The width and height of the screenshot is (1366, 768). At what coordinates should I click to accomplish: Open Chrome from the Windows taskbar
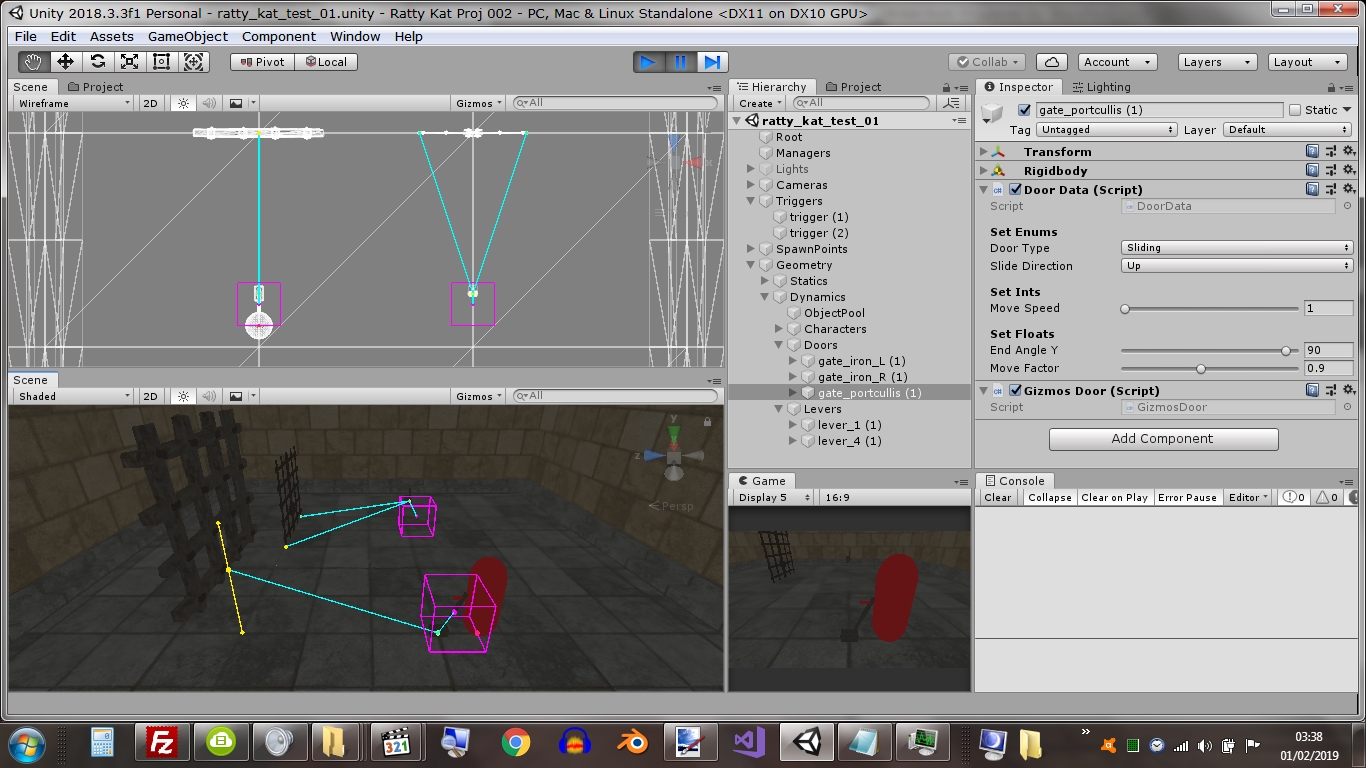(x=516, y=743)
